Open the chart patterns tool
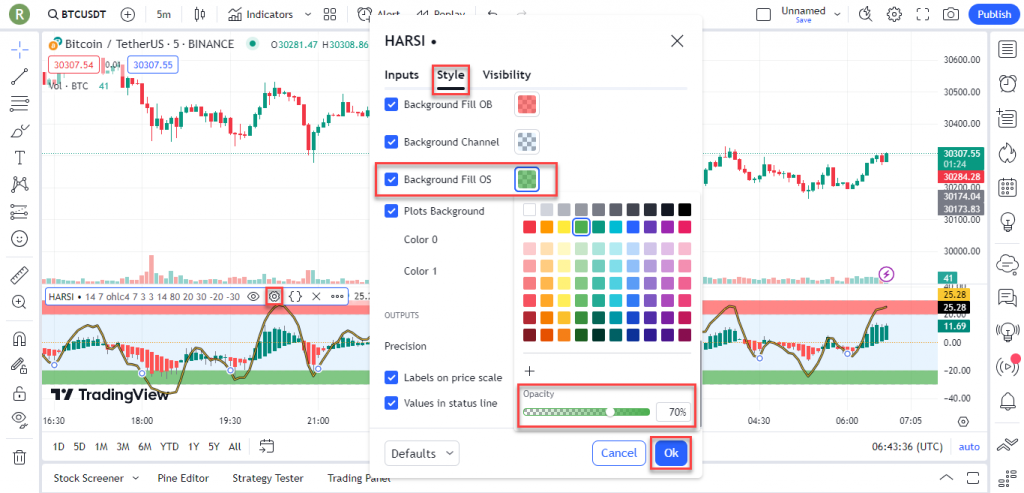The image size is (1024, 493). tap(20, 185)
